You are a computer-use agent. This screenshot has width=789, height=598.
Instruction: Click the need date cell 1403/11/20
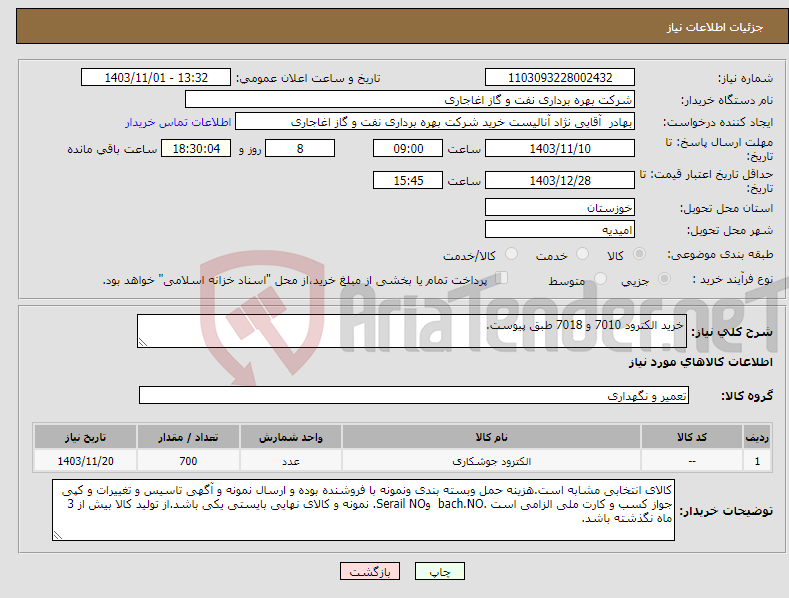[x=85, y=461]
